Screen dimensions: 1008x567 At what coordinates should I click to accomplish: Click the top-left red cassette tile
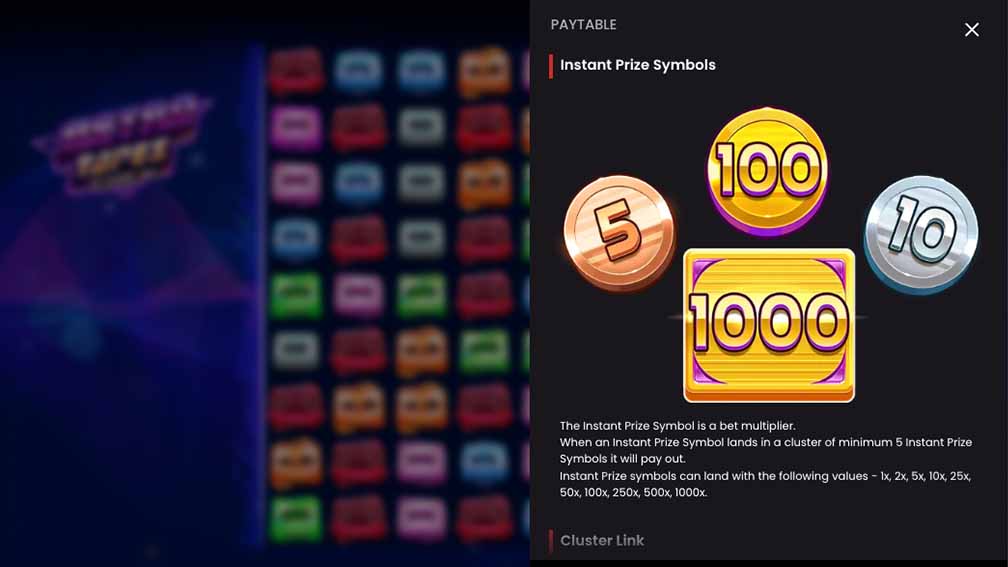(x=296, y=70)
